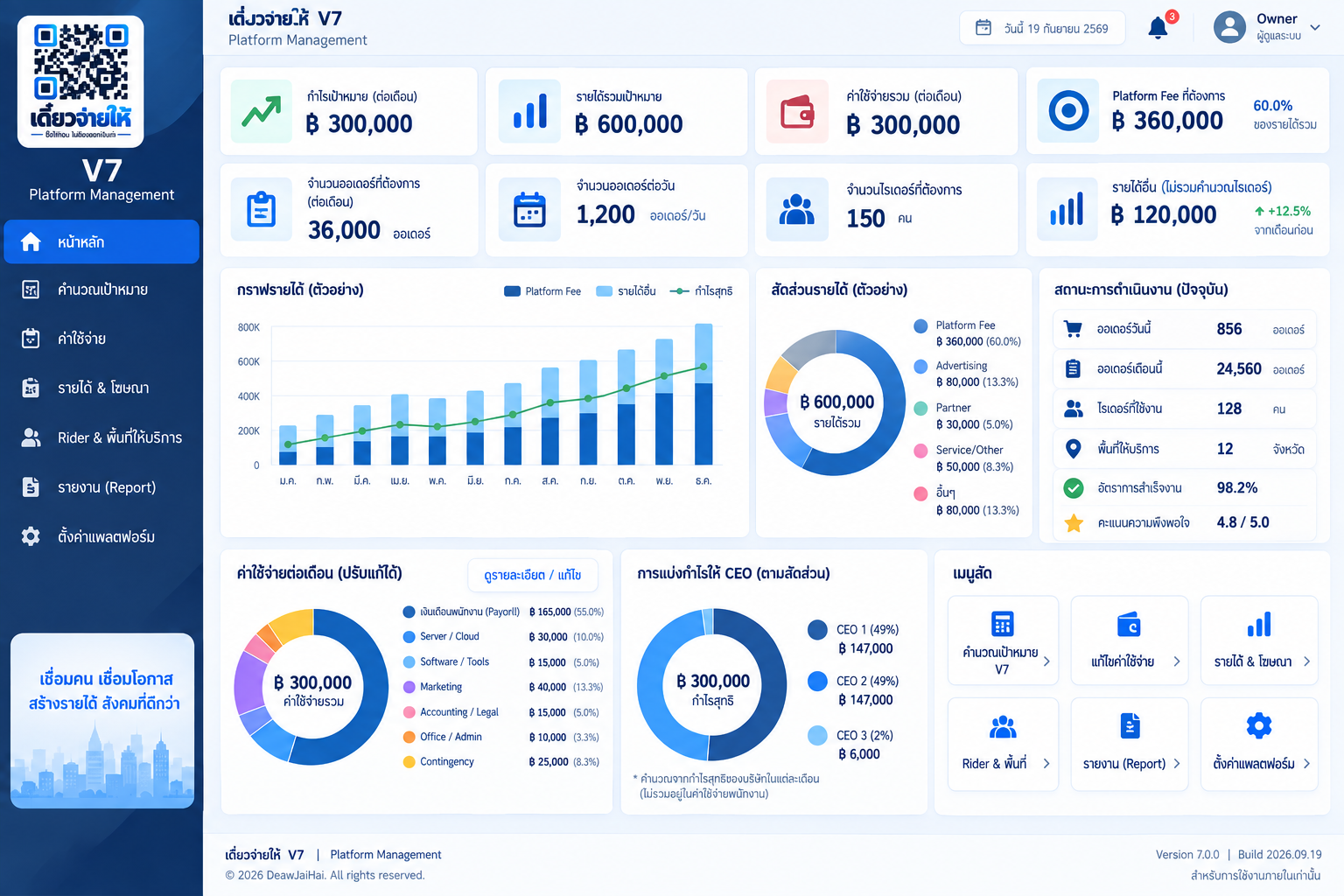Click the calendar icon beside the date
Image resolution: width=1344 pixels, height=896 pixels.
tap(983, 28)
